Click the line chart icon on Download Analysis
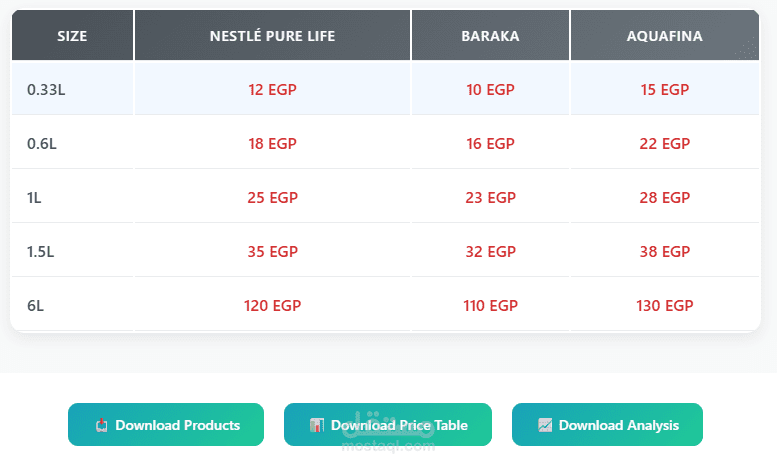Viewport: 777px width, 463px height. 545,425
